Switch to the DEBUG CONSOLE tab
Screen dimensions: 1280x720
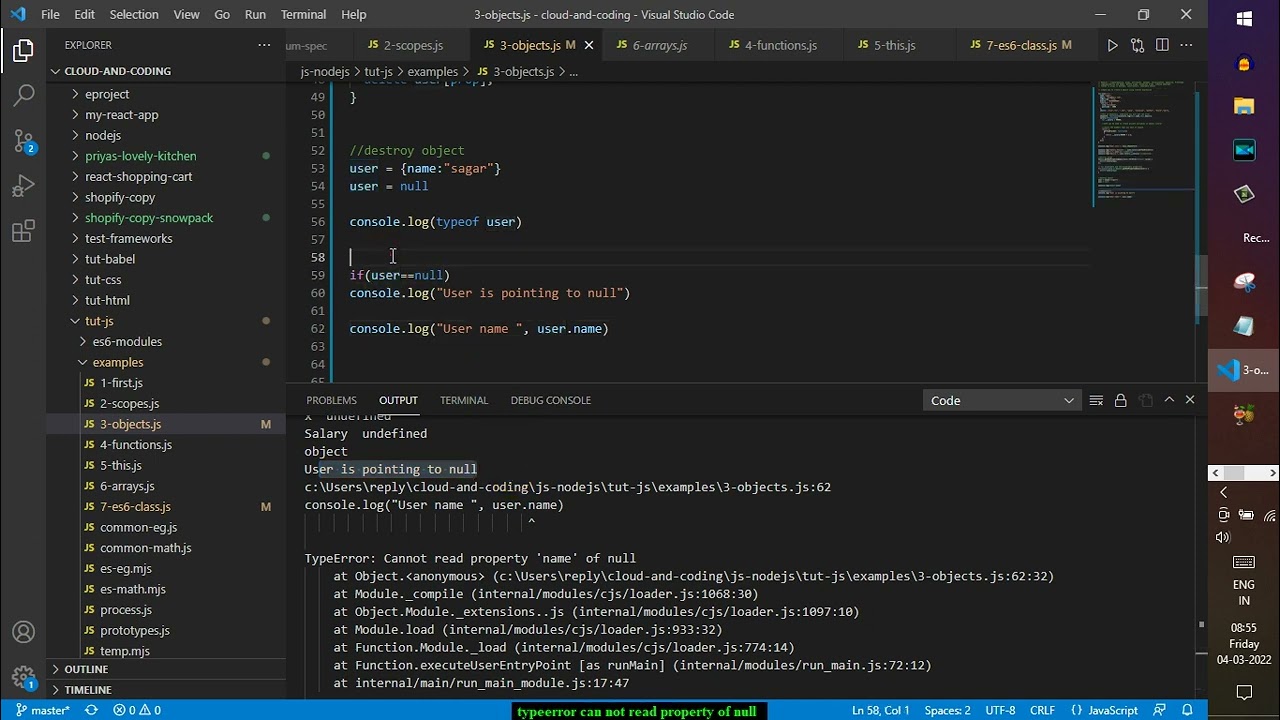point(551,400)
